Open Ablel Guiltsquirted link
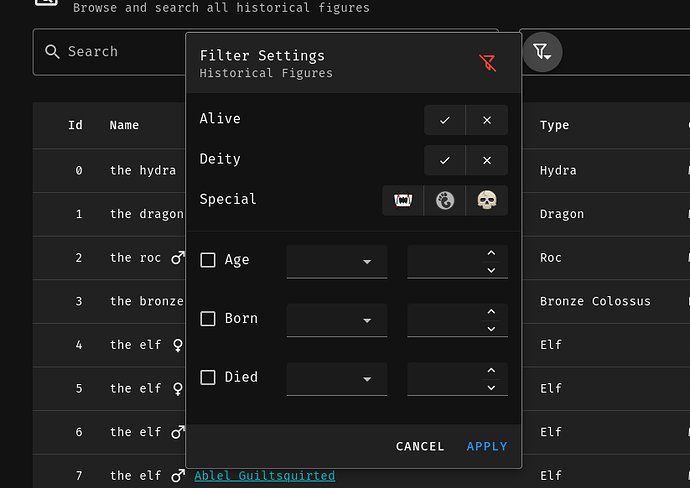 pyautogui.click(x=264, y=476)
